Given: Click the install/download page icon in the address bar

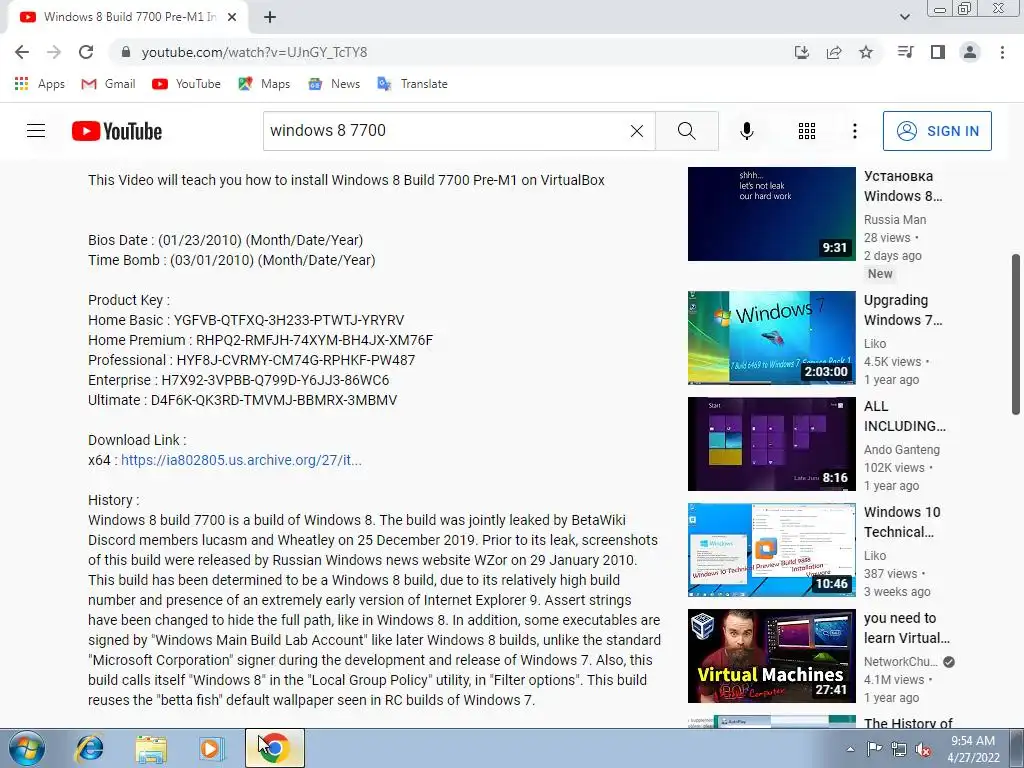Looking at the screenshot, I should point(802,52).
